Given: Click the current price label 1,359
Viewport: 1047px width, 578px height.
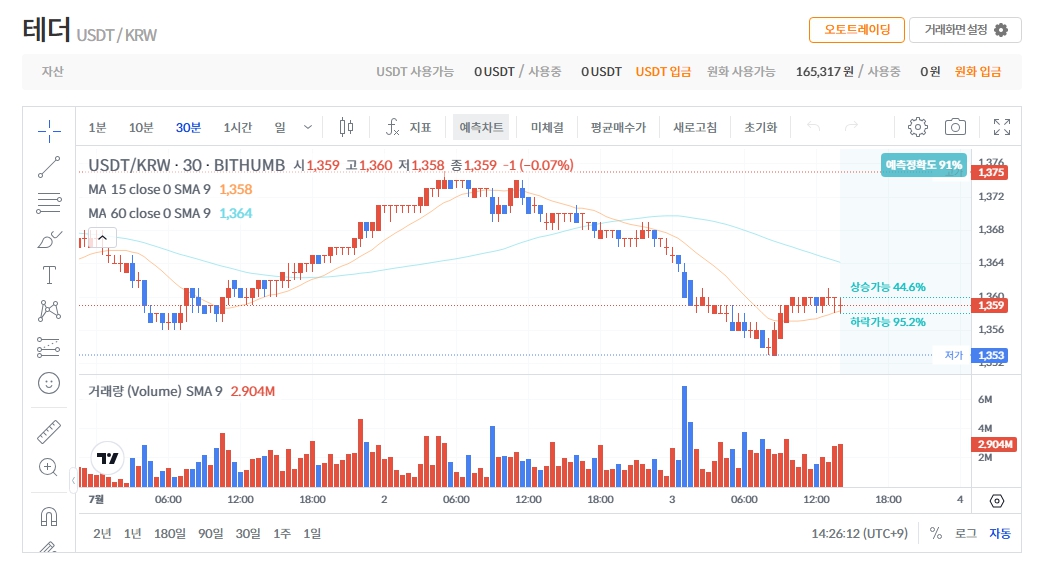Looking at the screenshot, I should (x=991, y=305).
